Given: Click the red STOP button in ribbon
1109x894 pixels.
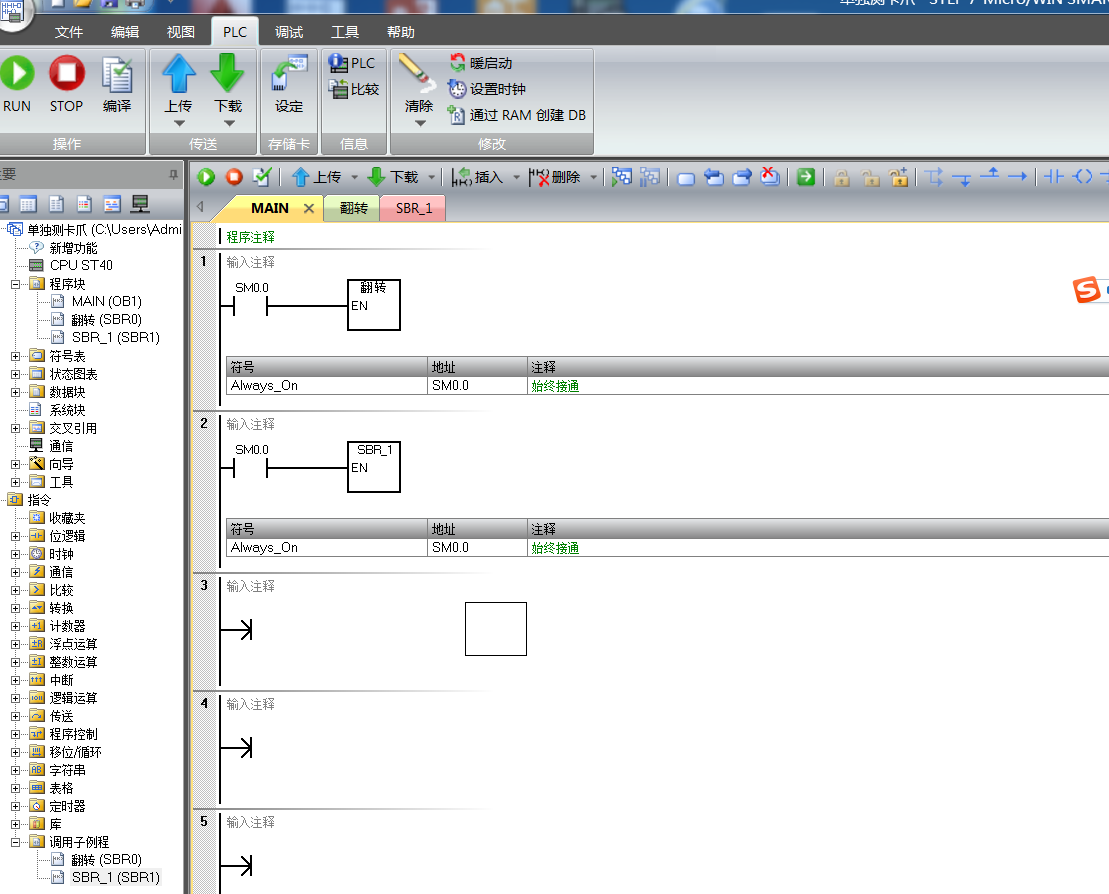Looking at the screenshot, I should (x=67, y=75).
